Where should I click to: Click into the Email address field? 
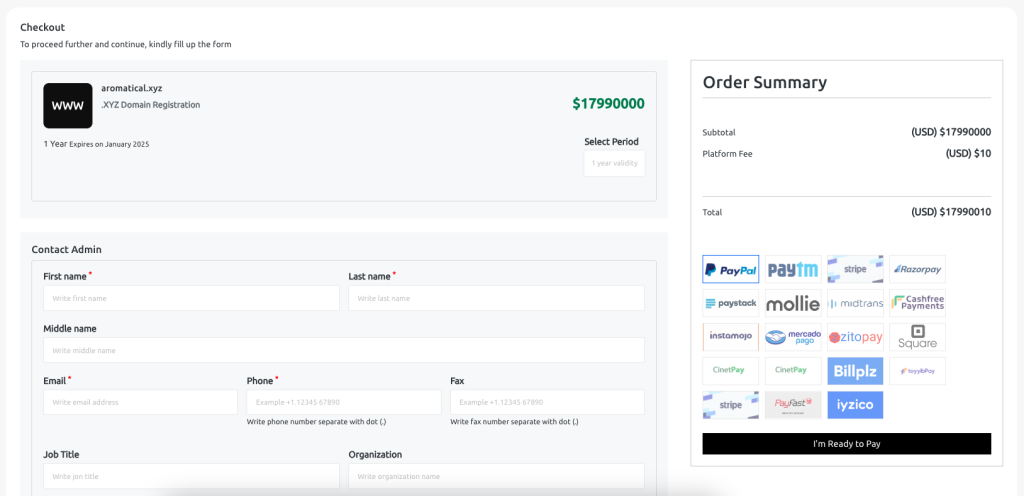click(x=140, y=402)
